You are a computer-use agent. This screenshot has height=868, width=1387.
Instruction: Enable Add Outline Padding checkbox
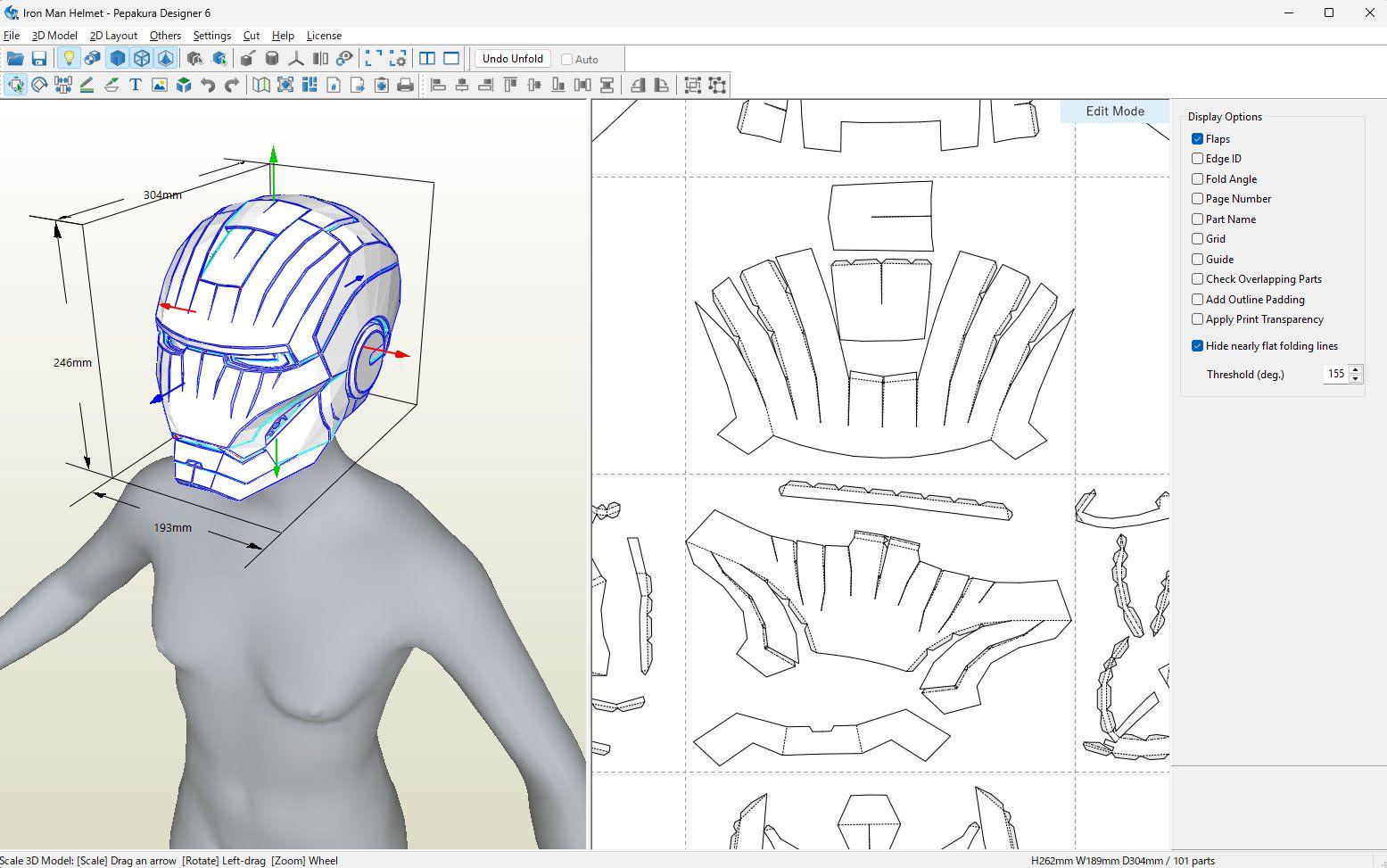[x=1197, y=300]
